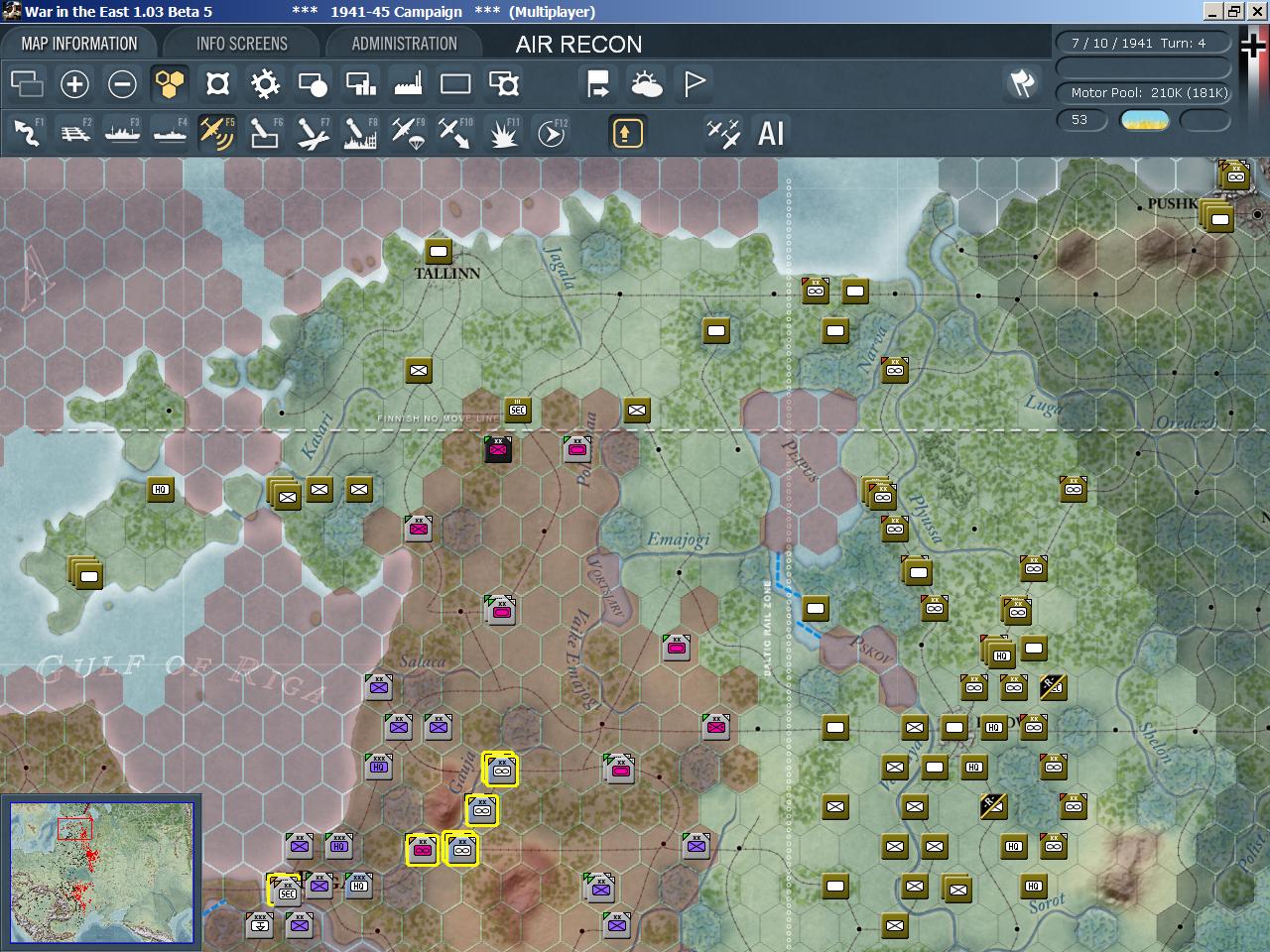The image size is (1270, 952).
Task: Click the rectangle with gear icon
Action: click(504, 84)
